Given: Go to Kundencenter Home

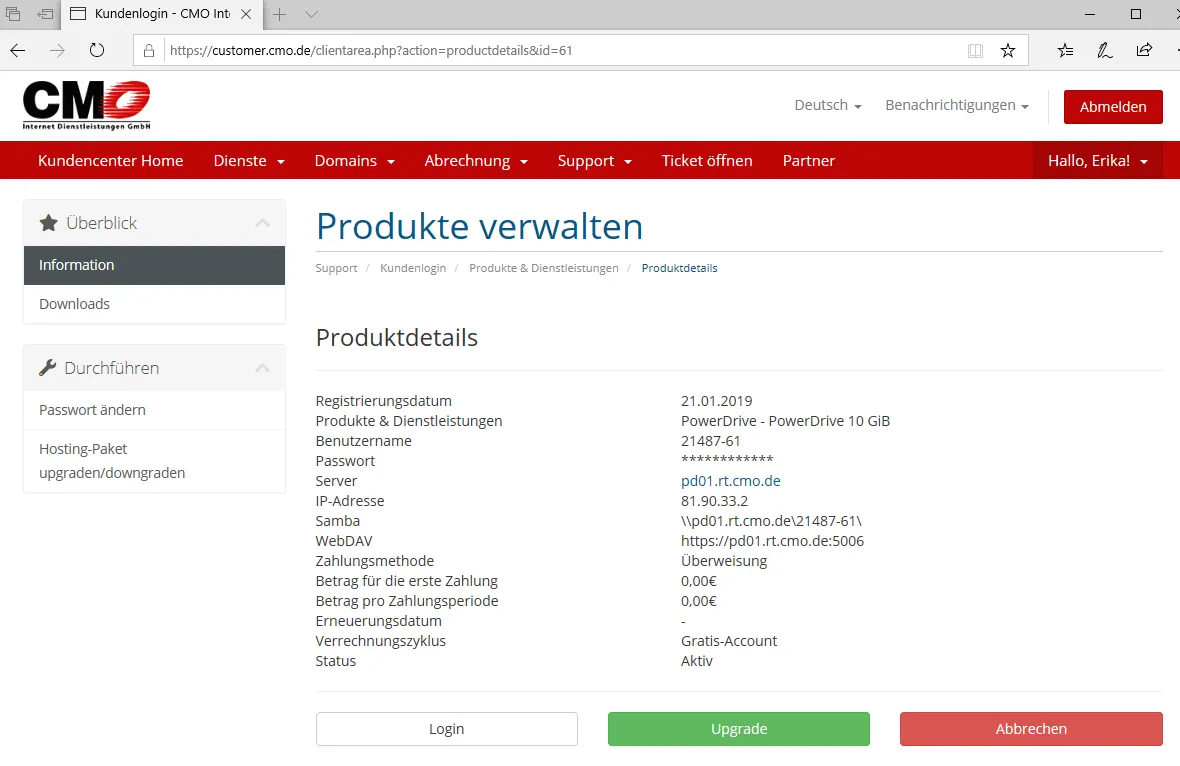Looking at the screenshot, I should click(x=111, y=160).
